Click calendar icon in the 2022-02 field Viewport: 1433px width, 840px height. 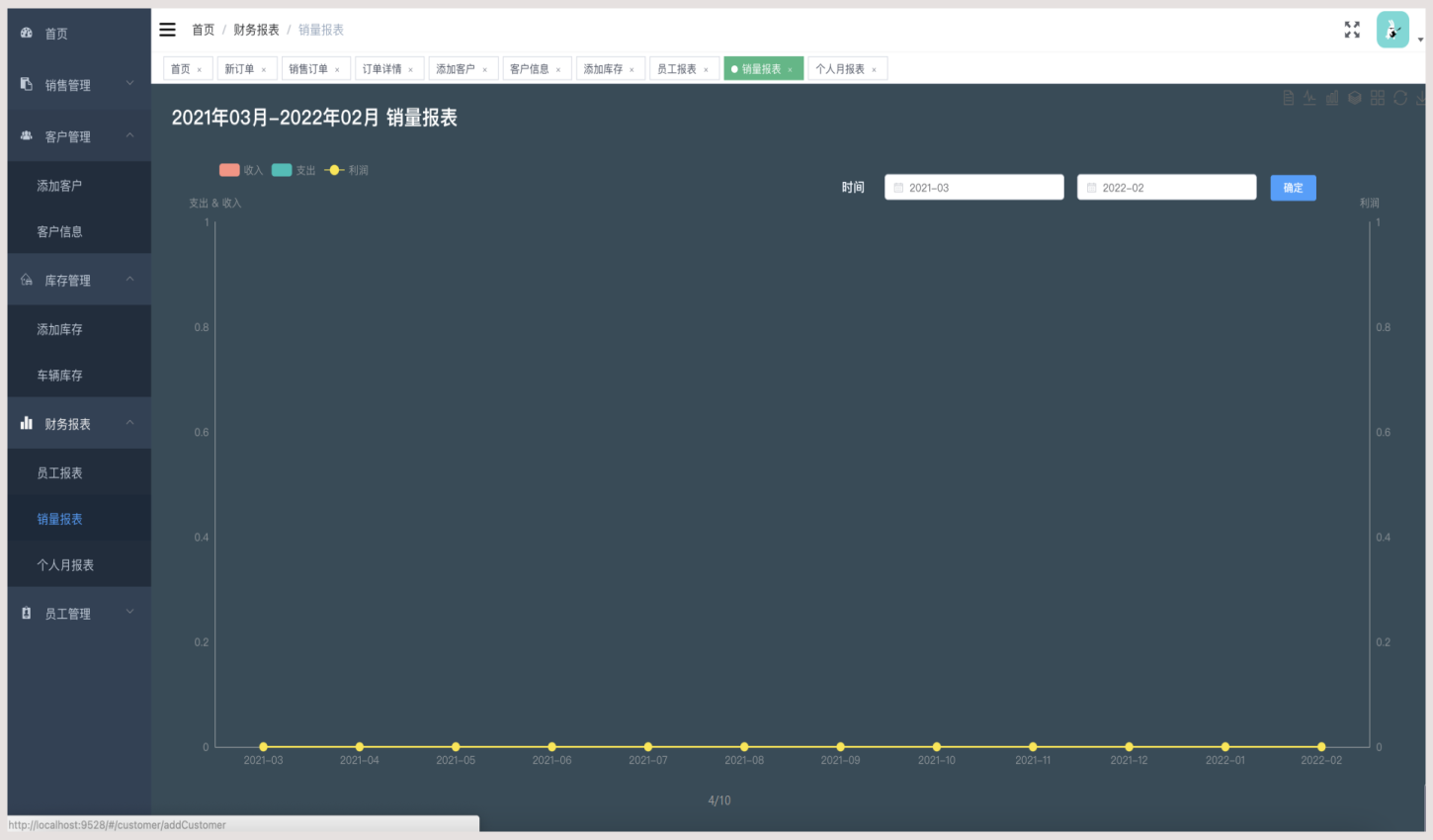pos(1092,188)
